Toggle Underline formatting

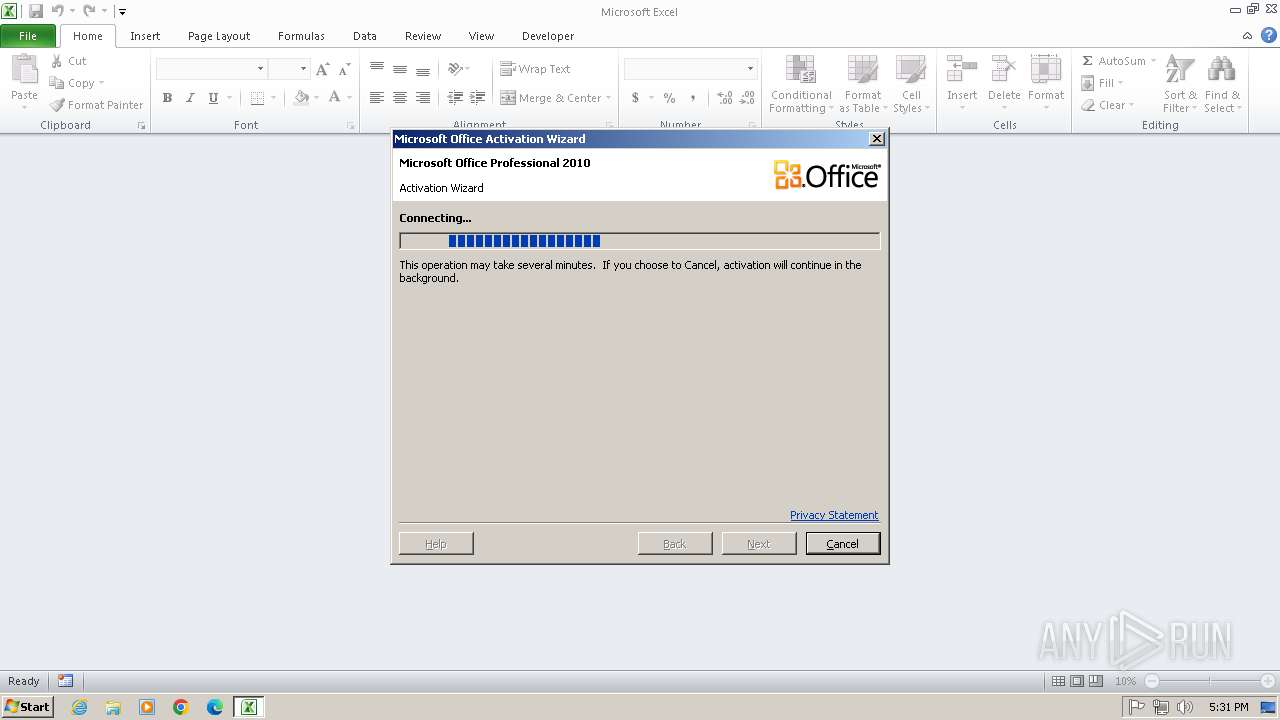pyautogui.click(x=213, y=98)
